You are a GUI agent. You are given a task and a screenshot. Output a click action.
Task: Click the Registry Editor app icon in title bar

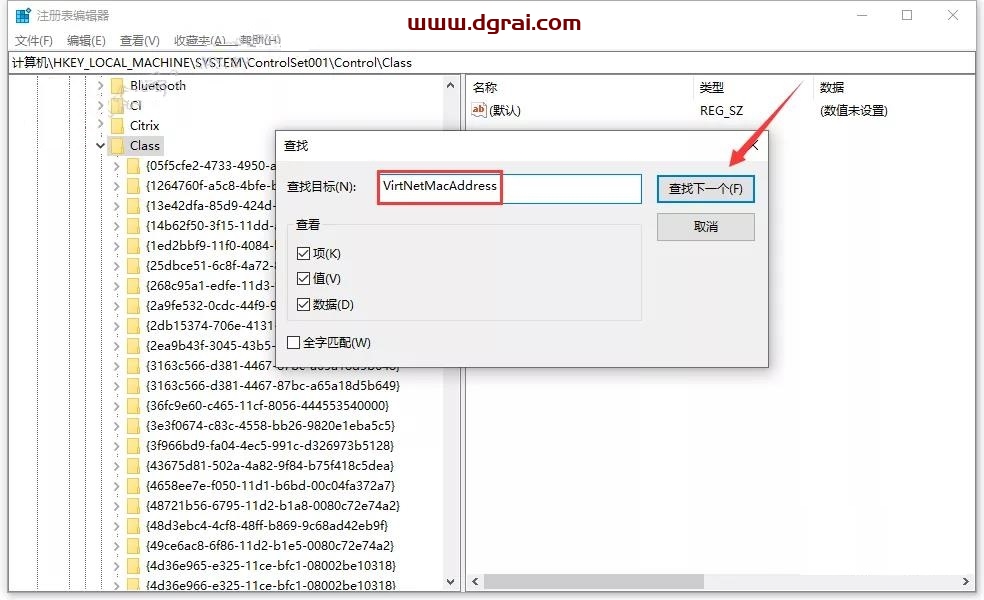pos(23,15)
